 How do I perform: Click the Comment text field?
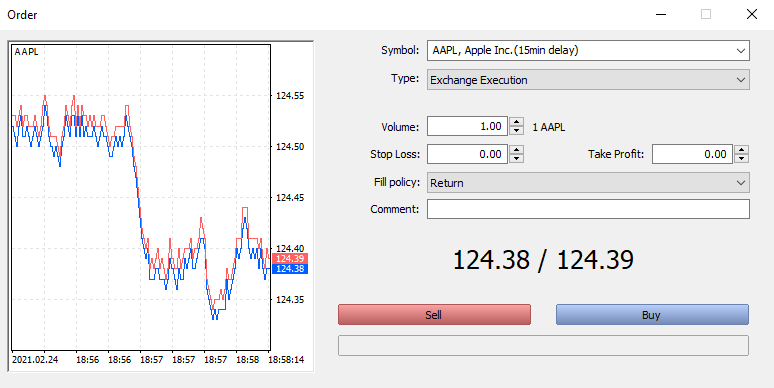pos(588,209)
